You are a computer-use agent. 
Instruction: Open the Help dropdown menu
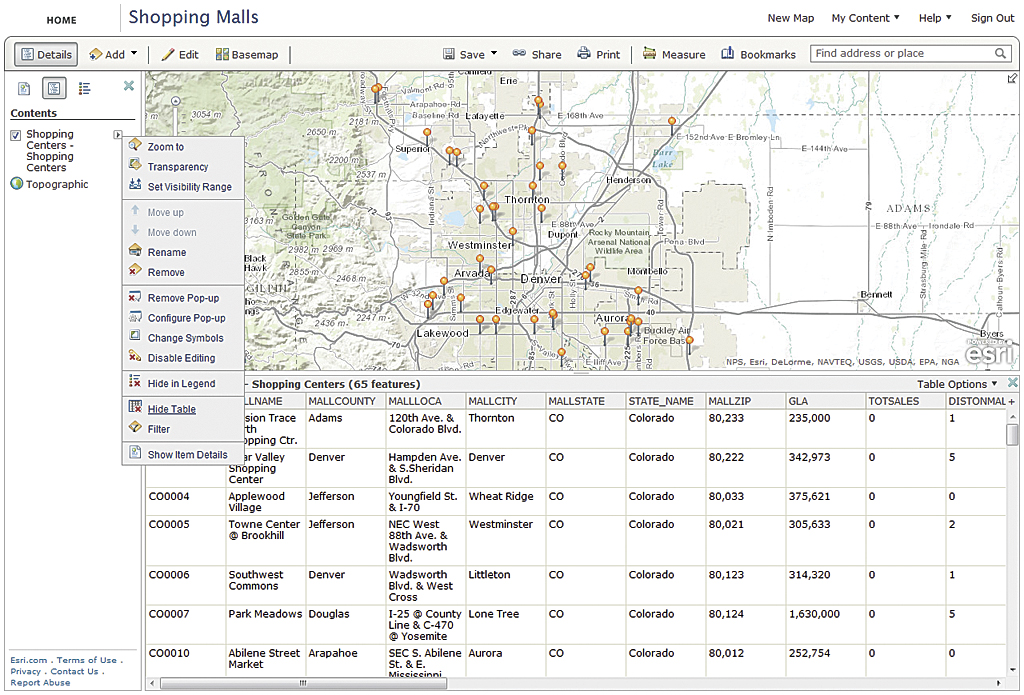[935, 18]
